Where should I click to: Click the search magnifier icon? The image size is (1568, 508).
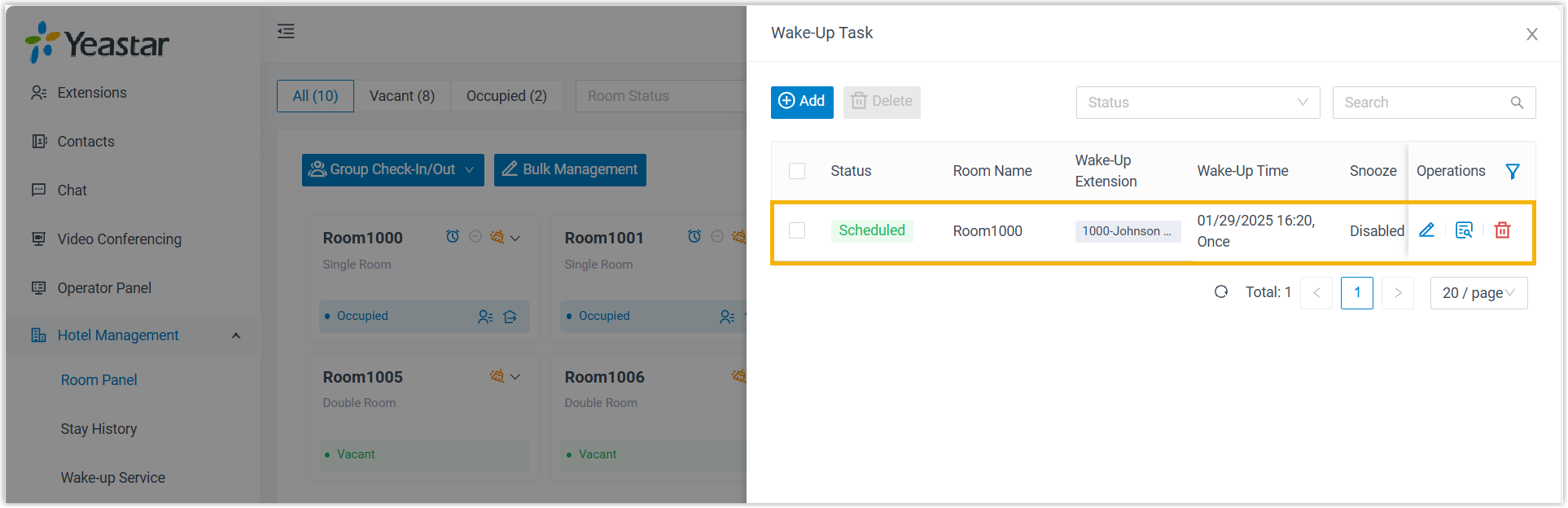[x=1517, y=103]
